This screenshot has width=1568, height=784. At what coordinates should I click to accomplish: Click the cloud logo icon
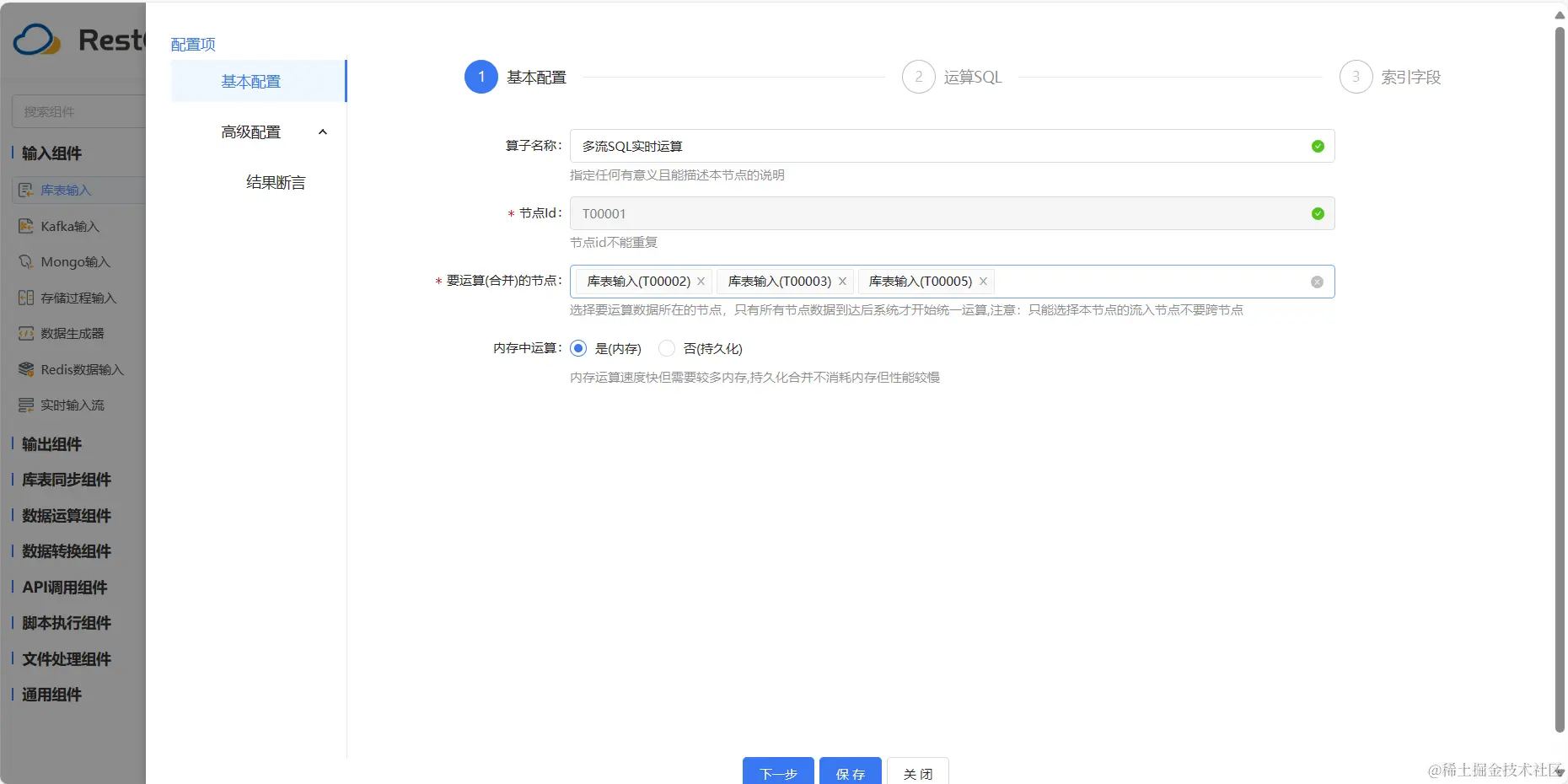click(37, 40)
